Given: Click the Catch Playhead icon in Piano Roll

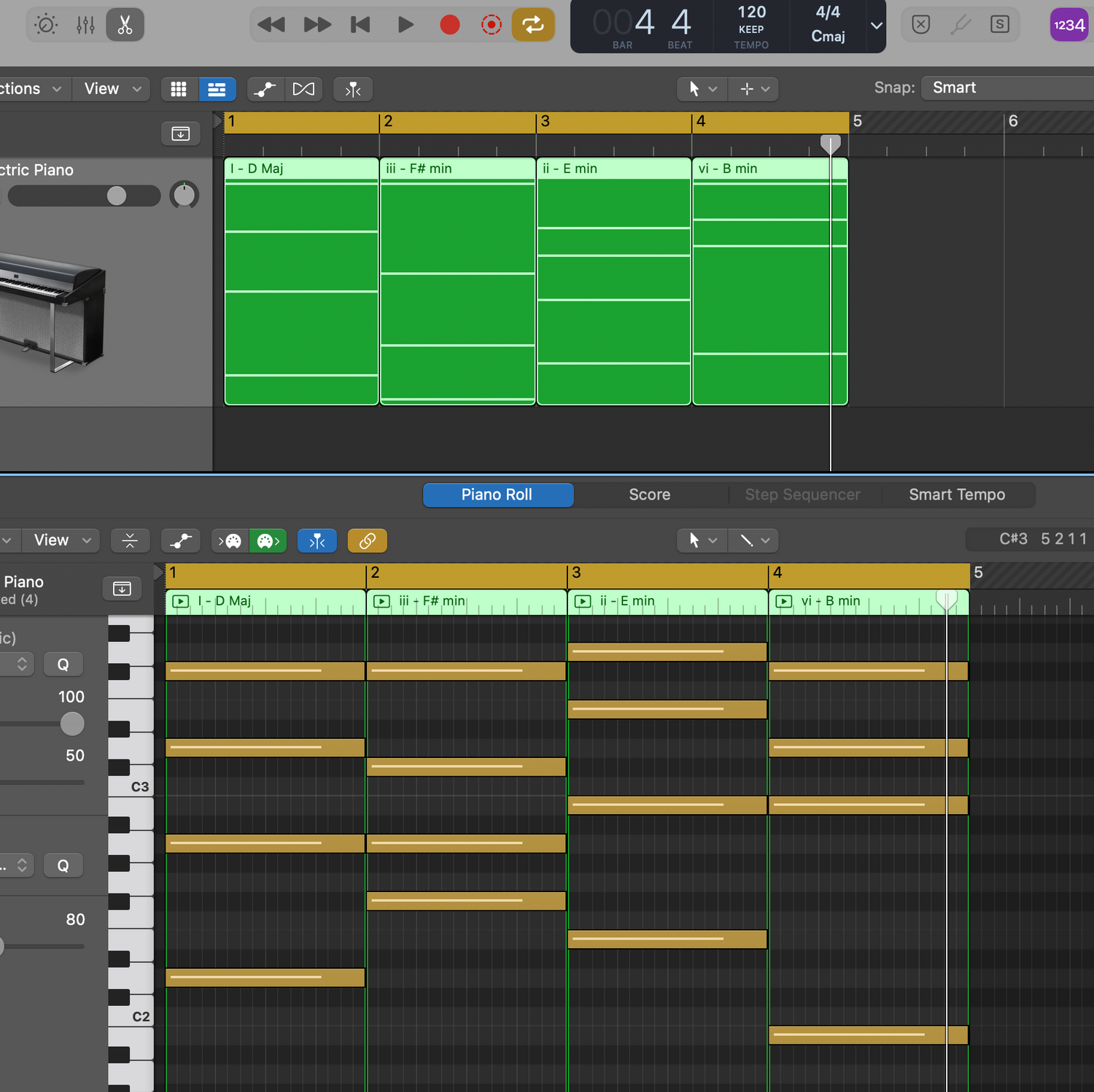Looking at the screenshot, I should point(317,541).
